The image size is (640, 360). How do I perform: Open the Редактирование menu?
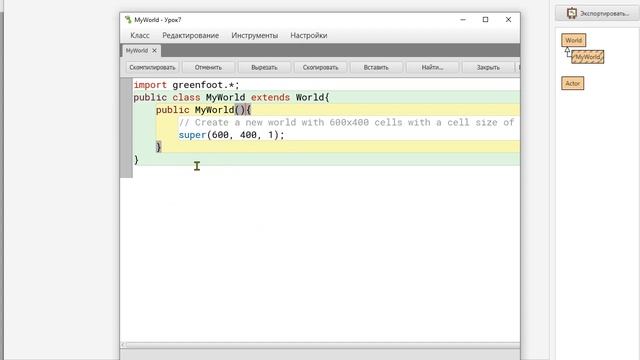[x=191, y=36]
